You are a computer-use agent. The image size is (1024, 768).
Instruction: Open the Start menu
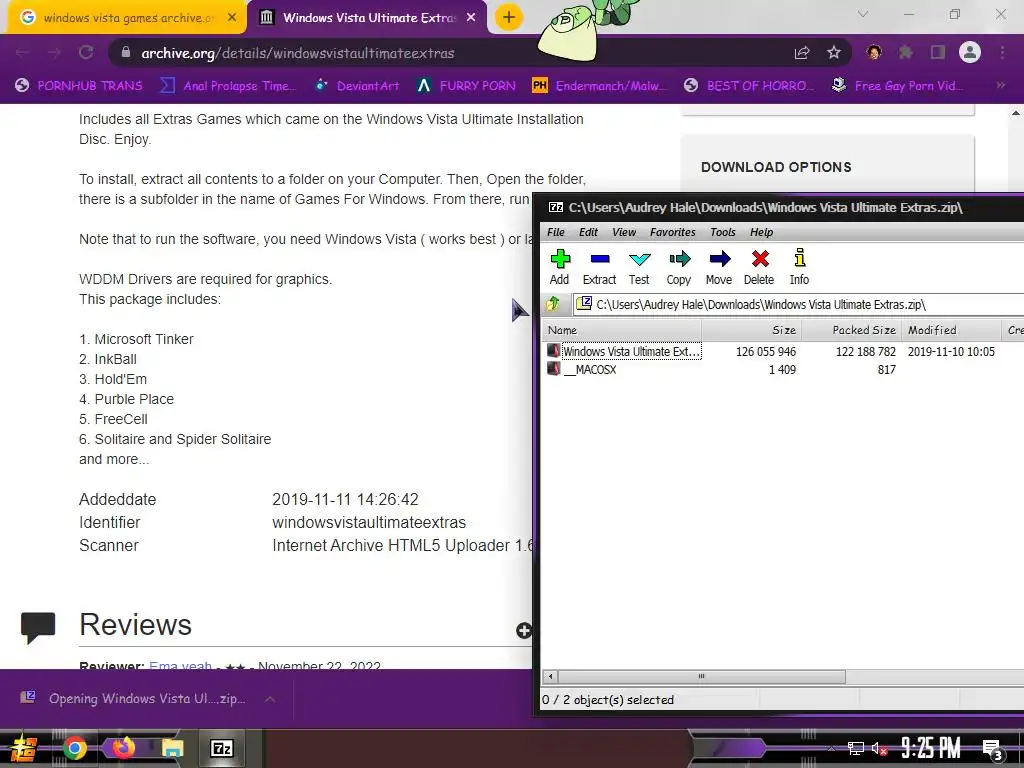(24, 748)
